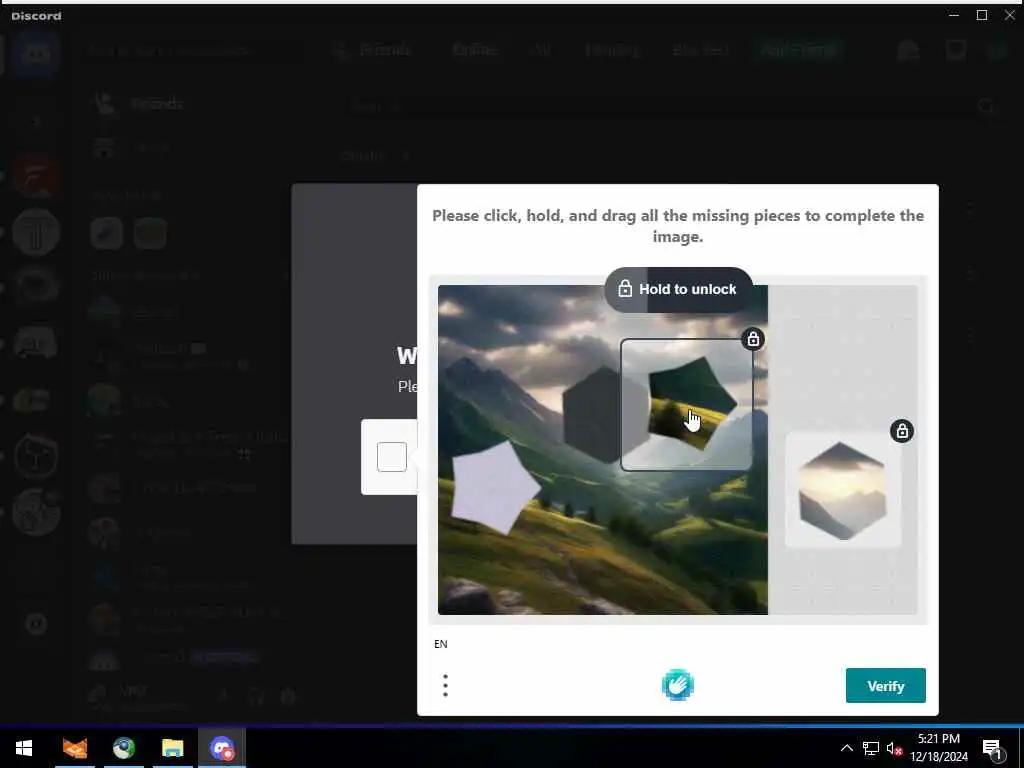Open the three-dot captcha options menu
Viewport: 1024px width, 768px height.
pos(445,685)
